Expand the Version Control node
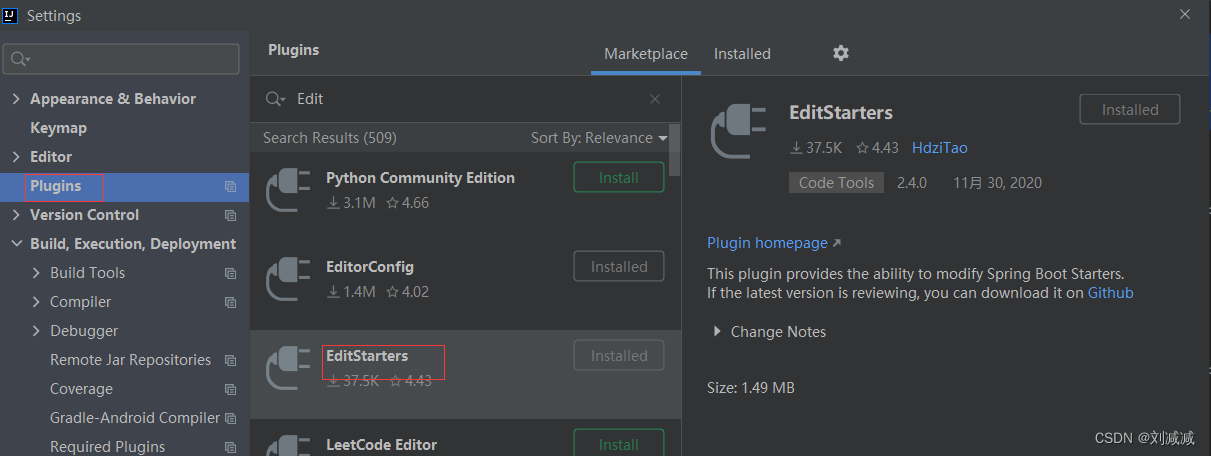This screenshot has width=1211, height=456. (x=15, y=215)
